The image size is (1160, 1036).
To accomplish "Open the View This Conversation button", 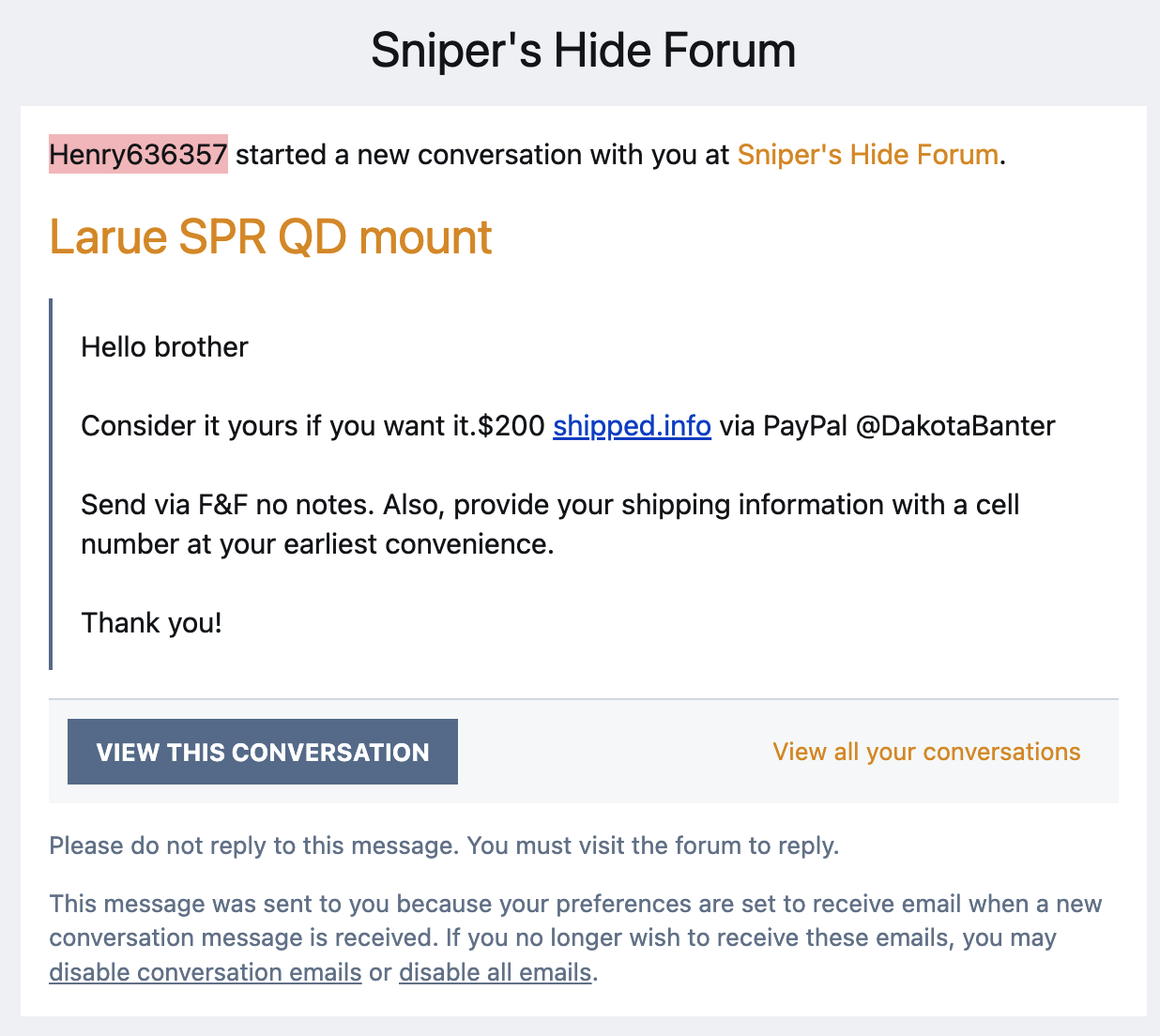I will pos(263,752).
